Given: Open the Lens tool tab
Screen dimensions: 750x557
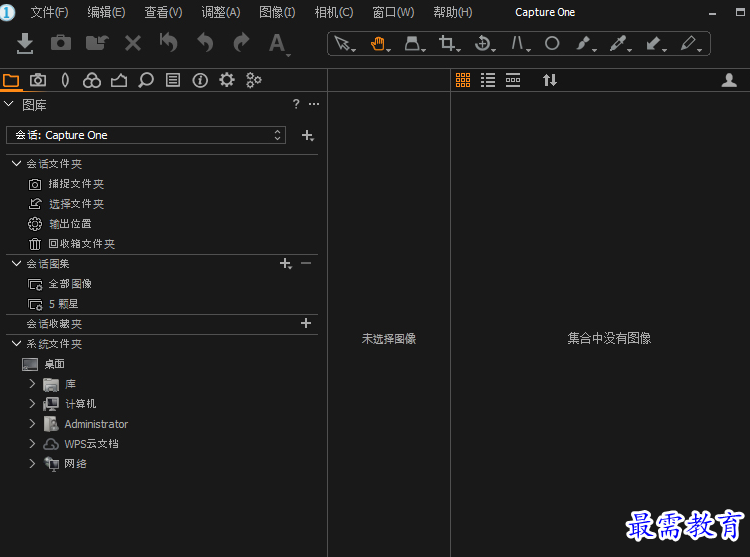Looking at the screenshot, I should (65, 80).
